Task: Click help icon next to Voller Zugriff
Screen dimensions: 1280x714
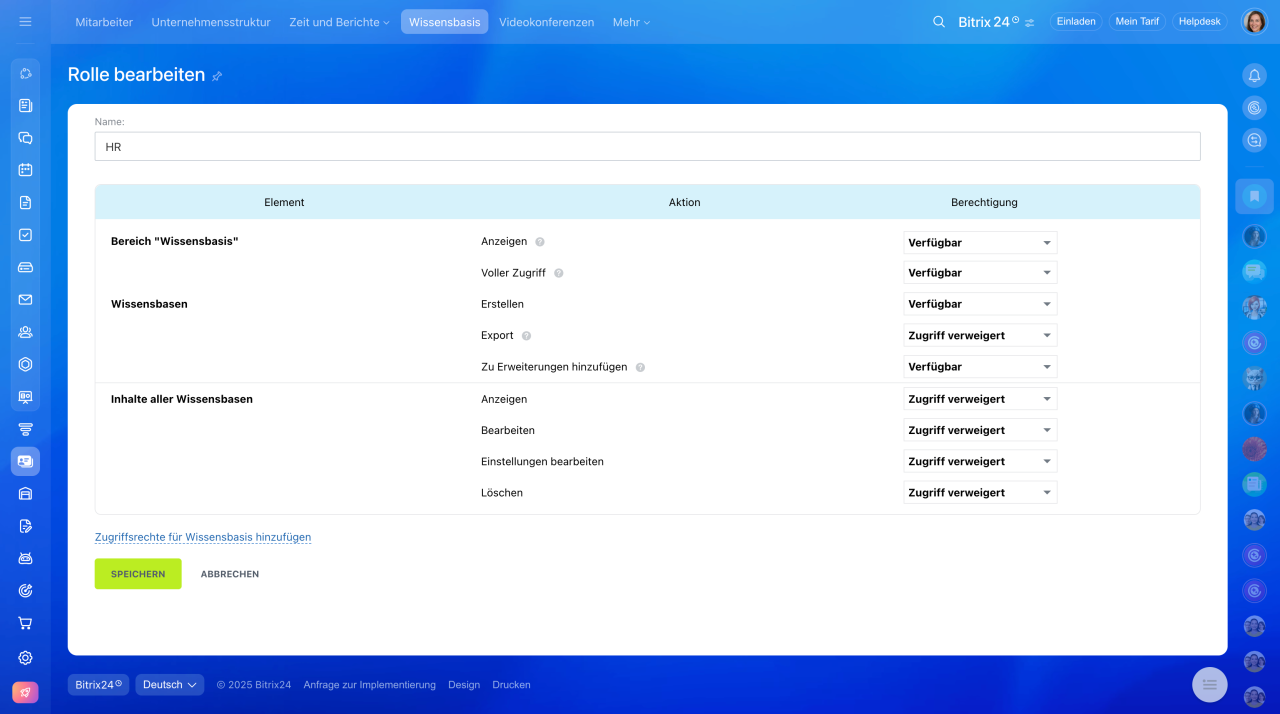Action: pos(559,273)
